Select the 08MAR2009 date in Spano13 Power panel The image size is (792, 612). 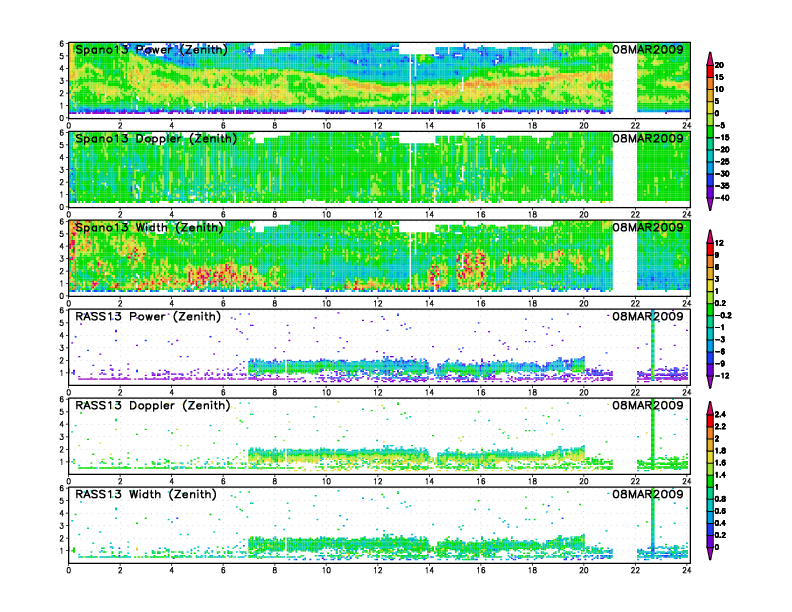click(x=648, y=49)
